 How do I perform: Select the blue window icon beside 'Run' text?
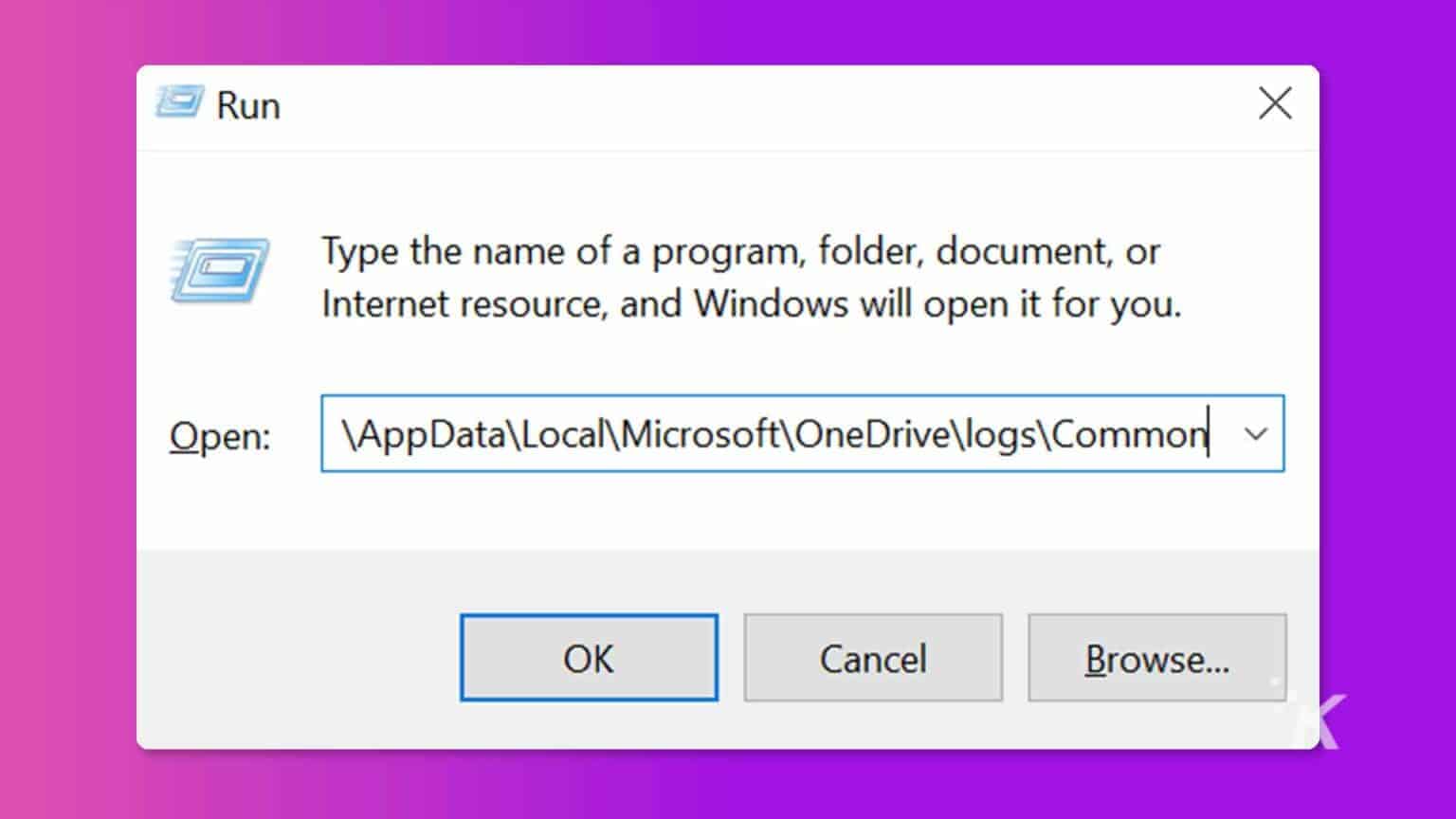point(180,104)
